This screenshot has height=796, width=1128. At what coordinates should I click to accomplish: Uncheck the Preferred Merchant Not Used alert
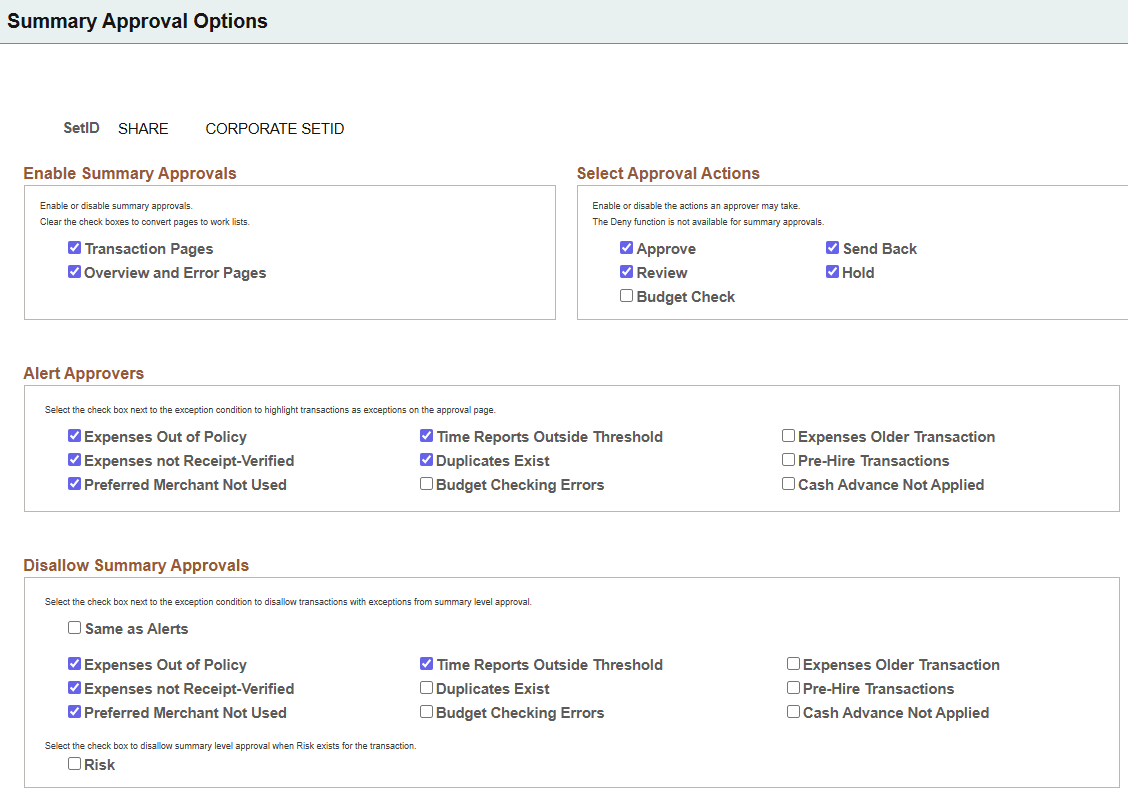click(x=74, y=484)
